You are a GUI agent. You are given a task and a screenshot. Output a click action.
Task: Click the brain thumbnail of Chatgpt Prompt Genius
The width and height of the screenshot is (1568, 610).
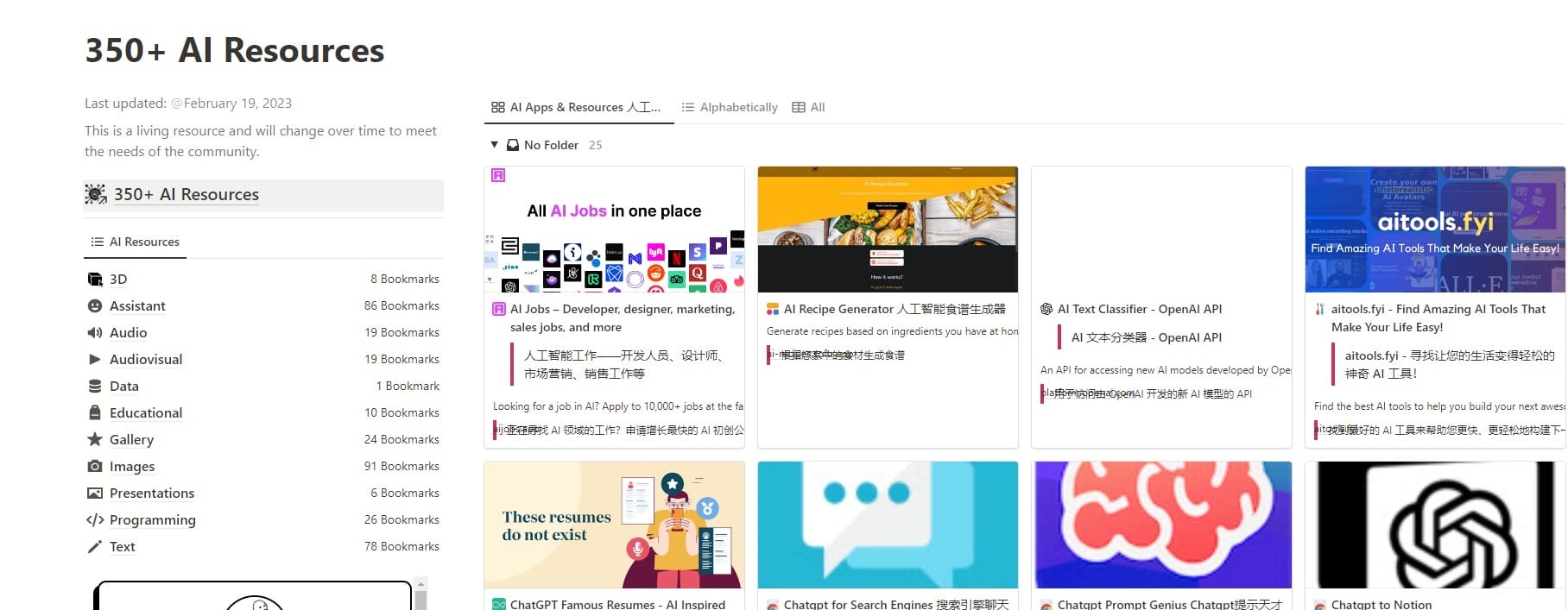click(1161, 525)
